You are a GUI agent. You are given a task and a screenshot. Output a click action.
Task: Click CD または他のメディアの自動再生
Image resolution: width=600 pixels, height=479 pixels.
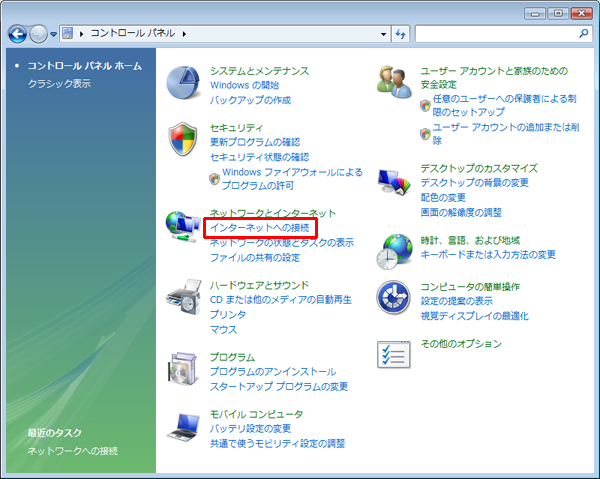[280, 300]
